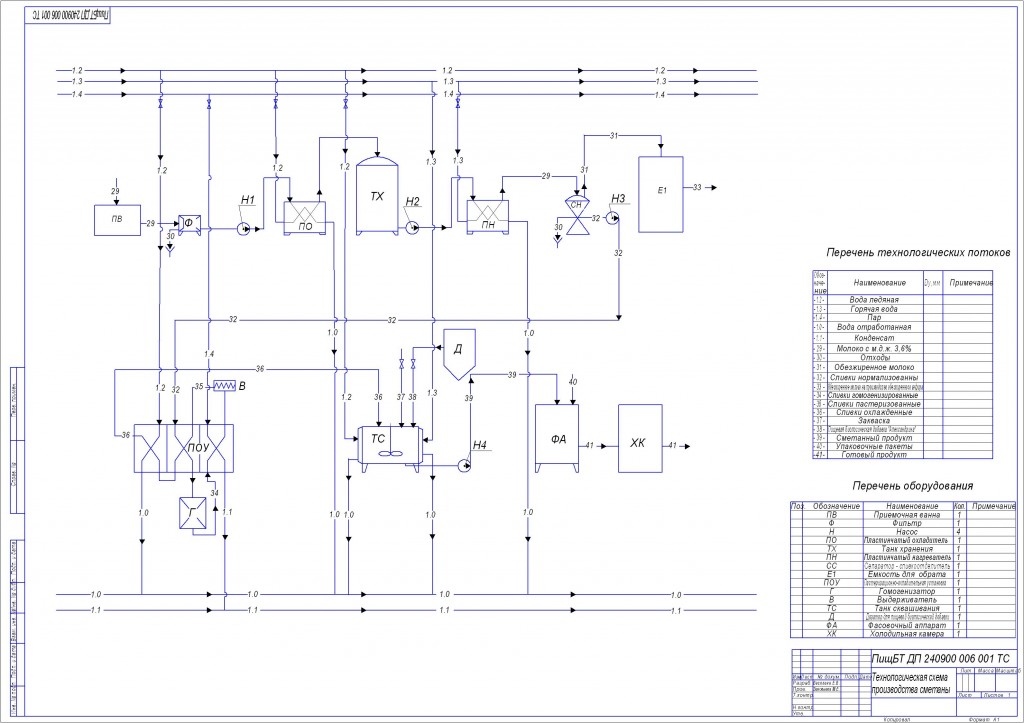Click the СН separator symbol
The image size is (1024, 723).
(576, 213)
